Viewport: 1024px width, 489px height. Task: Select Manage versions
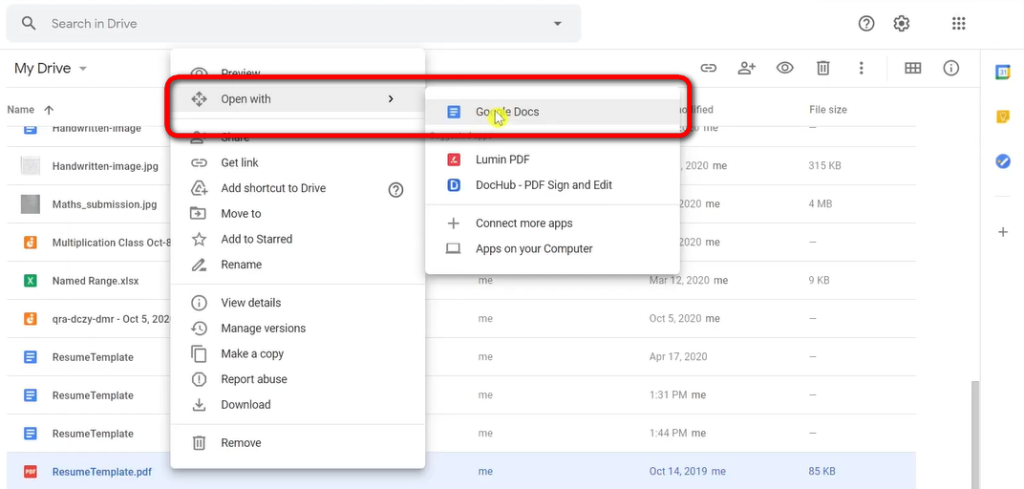pyautogui.click(x=298, y=328)
